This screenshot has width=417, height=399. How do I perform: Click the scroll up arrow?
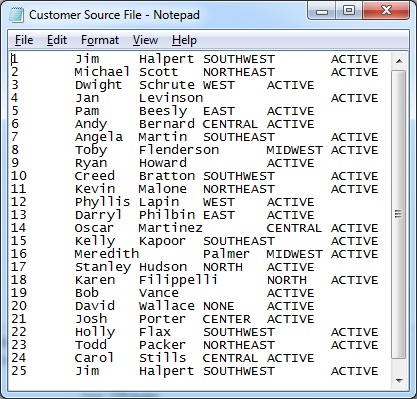(399, 61)
